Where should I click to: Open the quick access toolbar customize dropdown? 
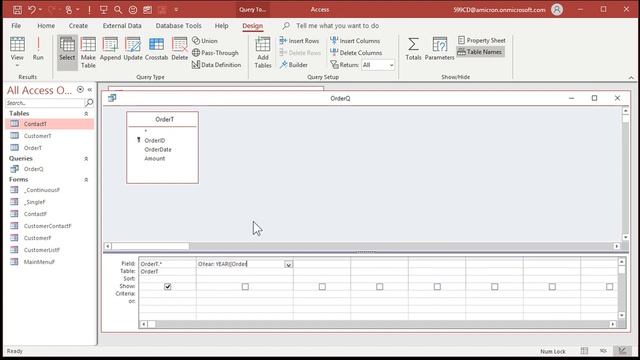pos(176,9)
